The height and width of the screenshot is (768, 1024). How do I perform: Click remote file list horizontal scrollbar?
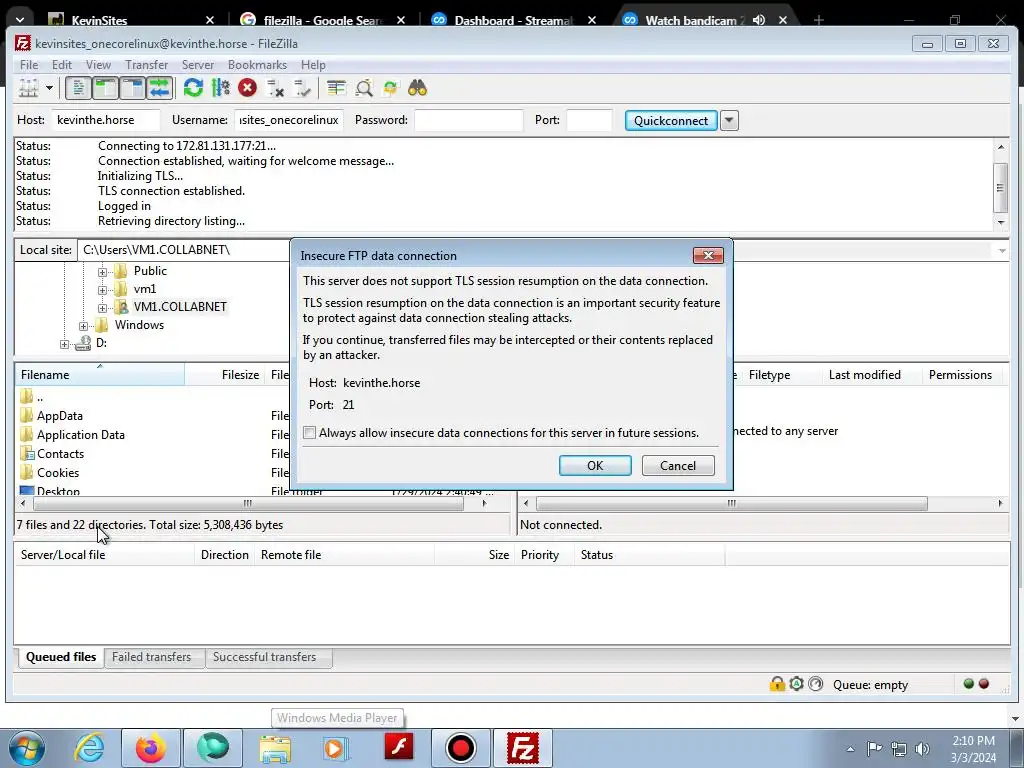731,504
